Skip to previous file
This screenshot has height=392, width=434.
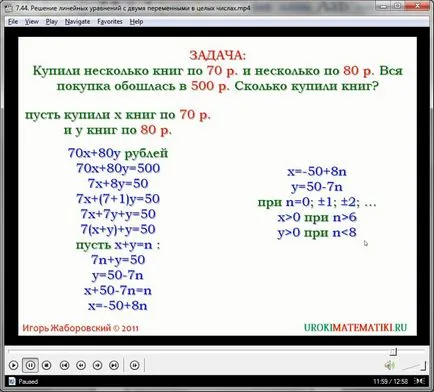click(64, 365)
